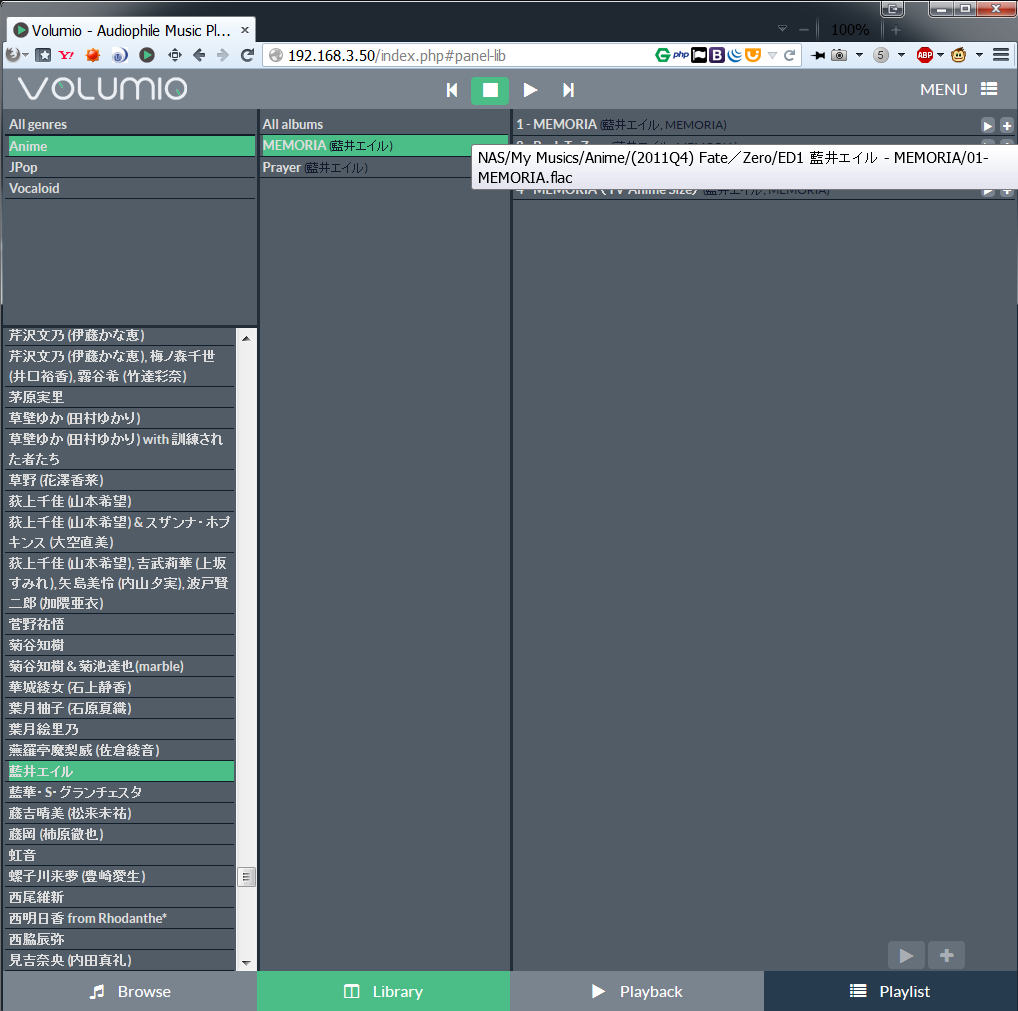Switch to the Browse tab
The image size is (1018, 1011).
[130, 992]
